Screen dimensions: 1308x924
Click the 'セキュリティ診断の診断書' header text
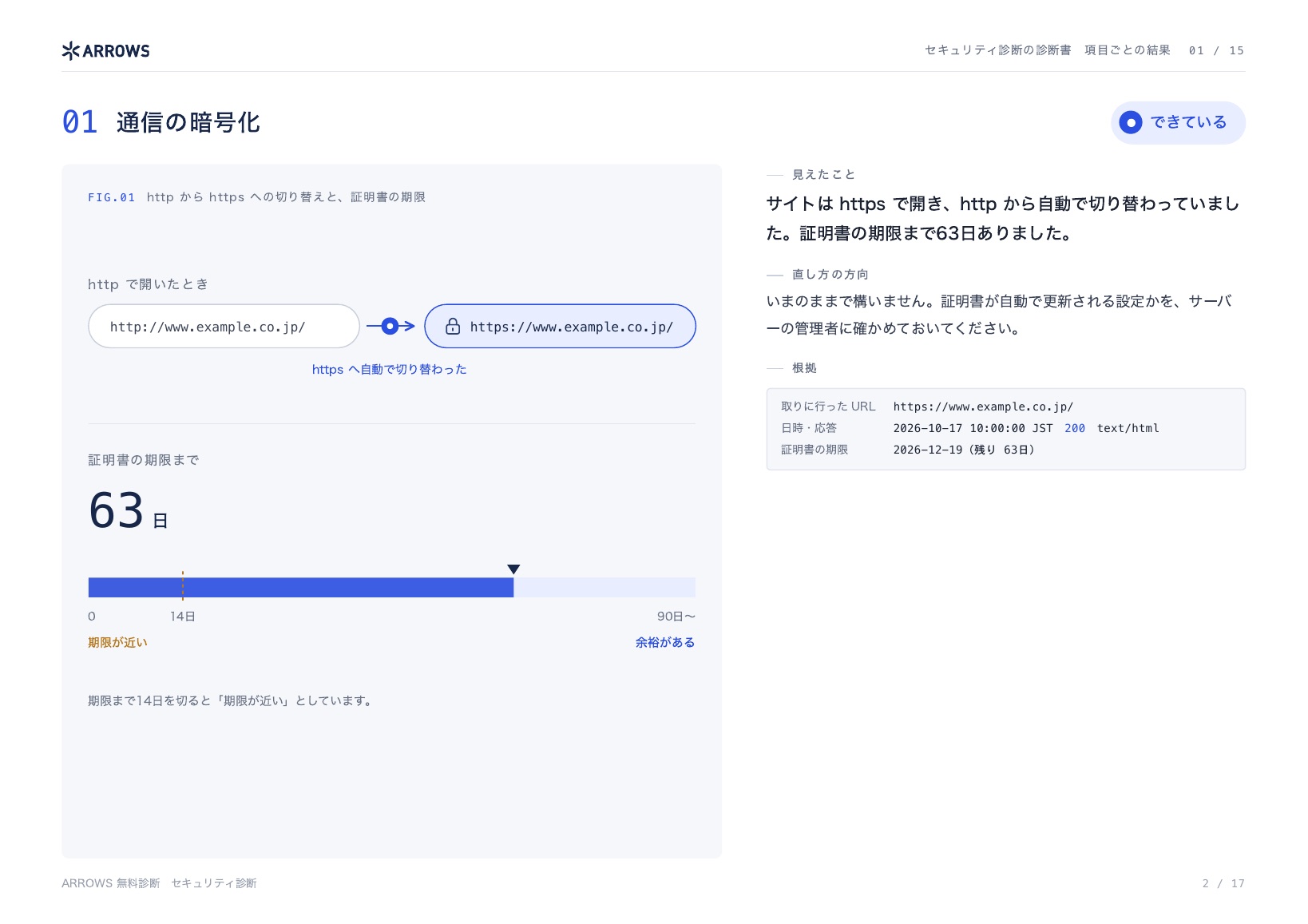pyautogui.click(x=998, y=50)
